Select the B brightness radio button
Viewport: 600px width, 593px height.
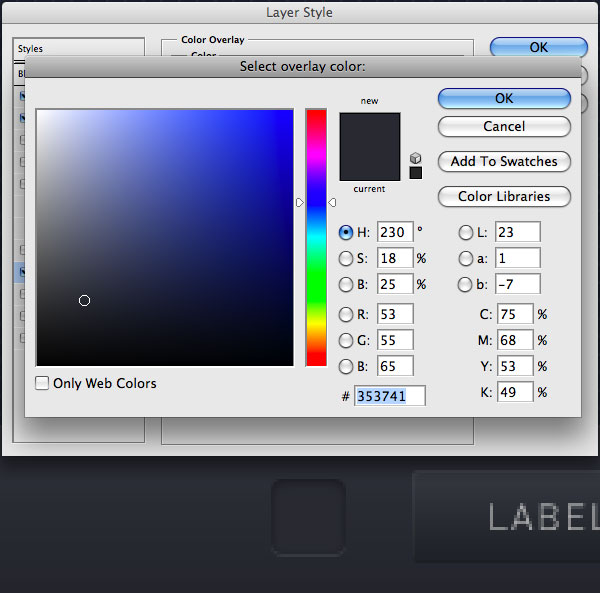point(346,284)
